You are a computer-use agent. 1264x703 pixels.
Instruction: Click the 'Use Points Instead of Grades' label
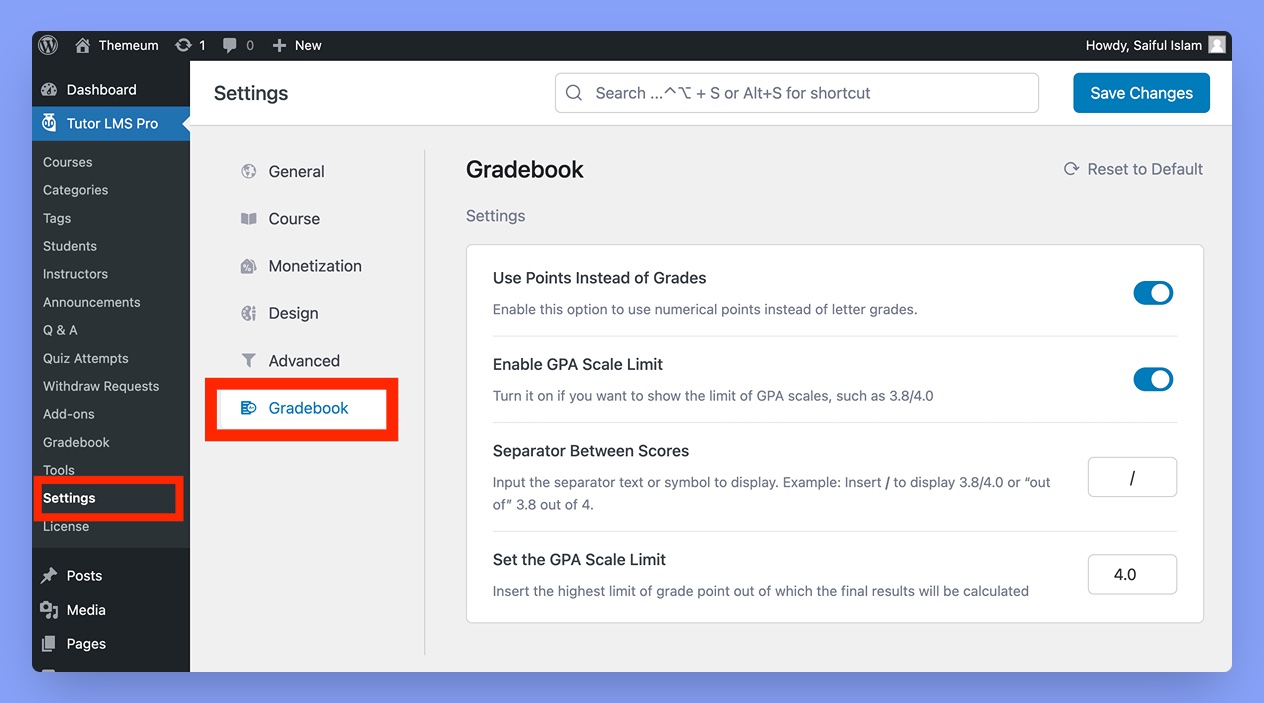pos(600,278)
